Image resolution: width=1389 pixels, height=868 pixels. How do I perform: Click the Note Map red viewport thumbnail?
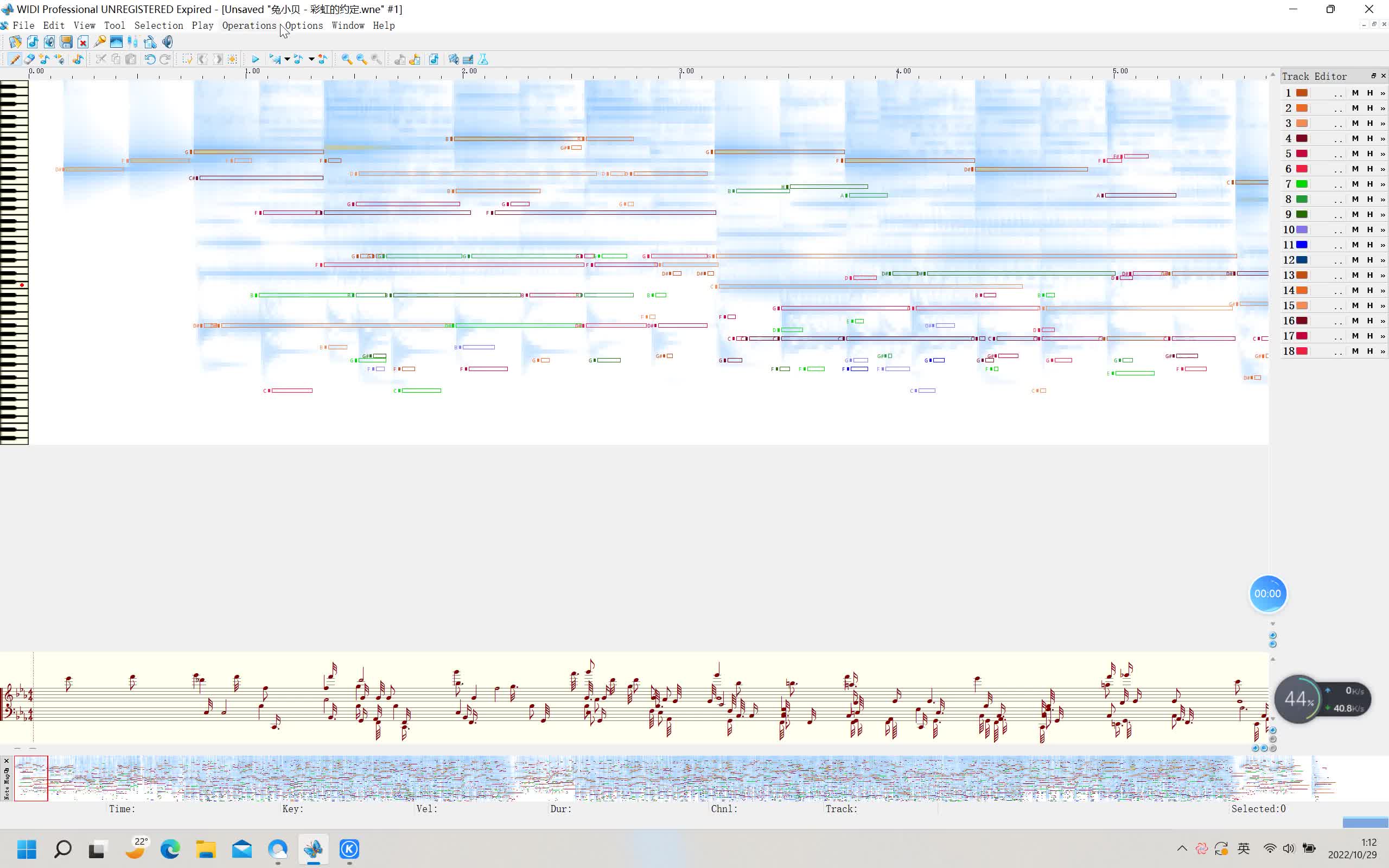[x=31, y=778]
